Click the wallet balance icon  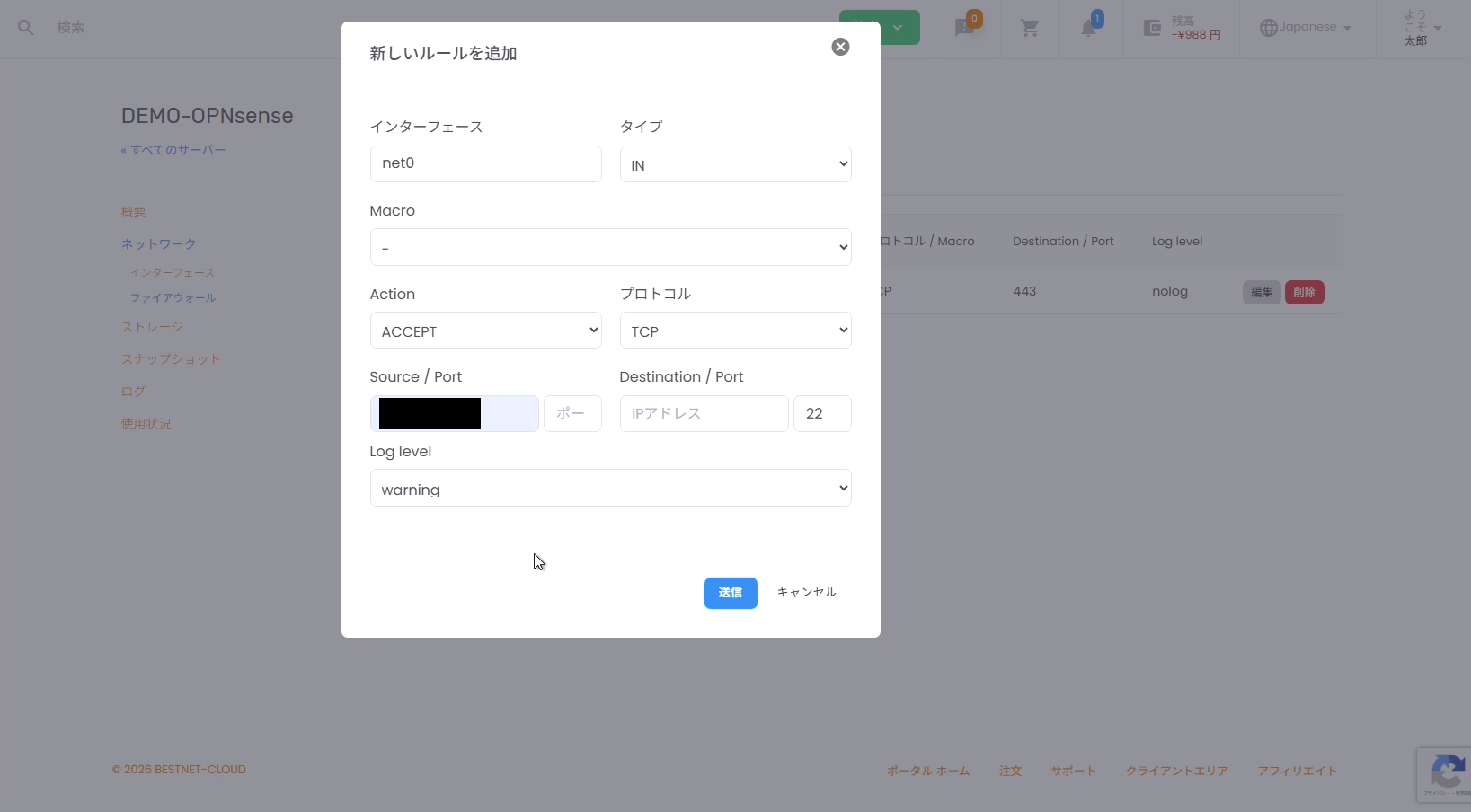tap(1152, 28)
